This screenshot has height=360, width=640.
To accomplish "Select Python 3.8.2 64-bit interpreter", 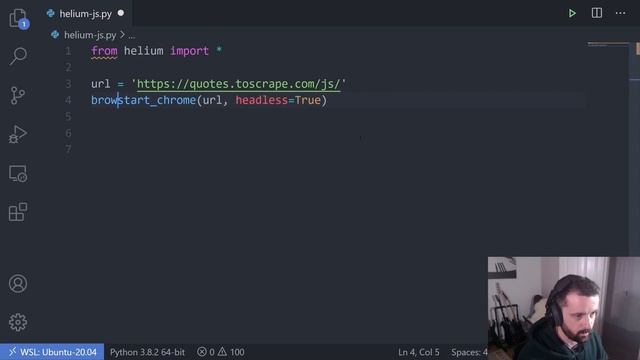I will point(147,352).
